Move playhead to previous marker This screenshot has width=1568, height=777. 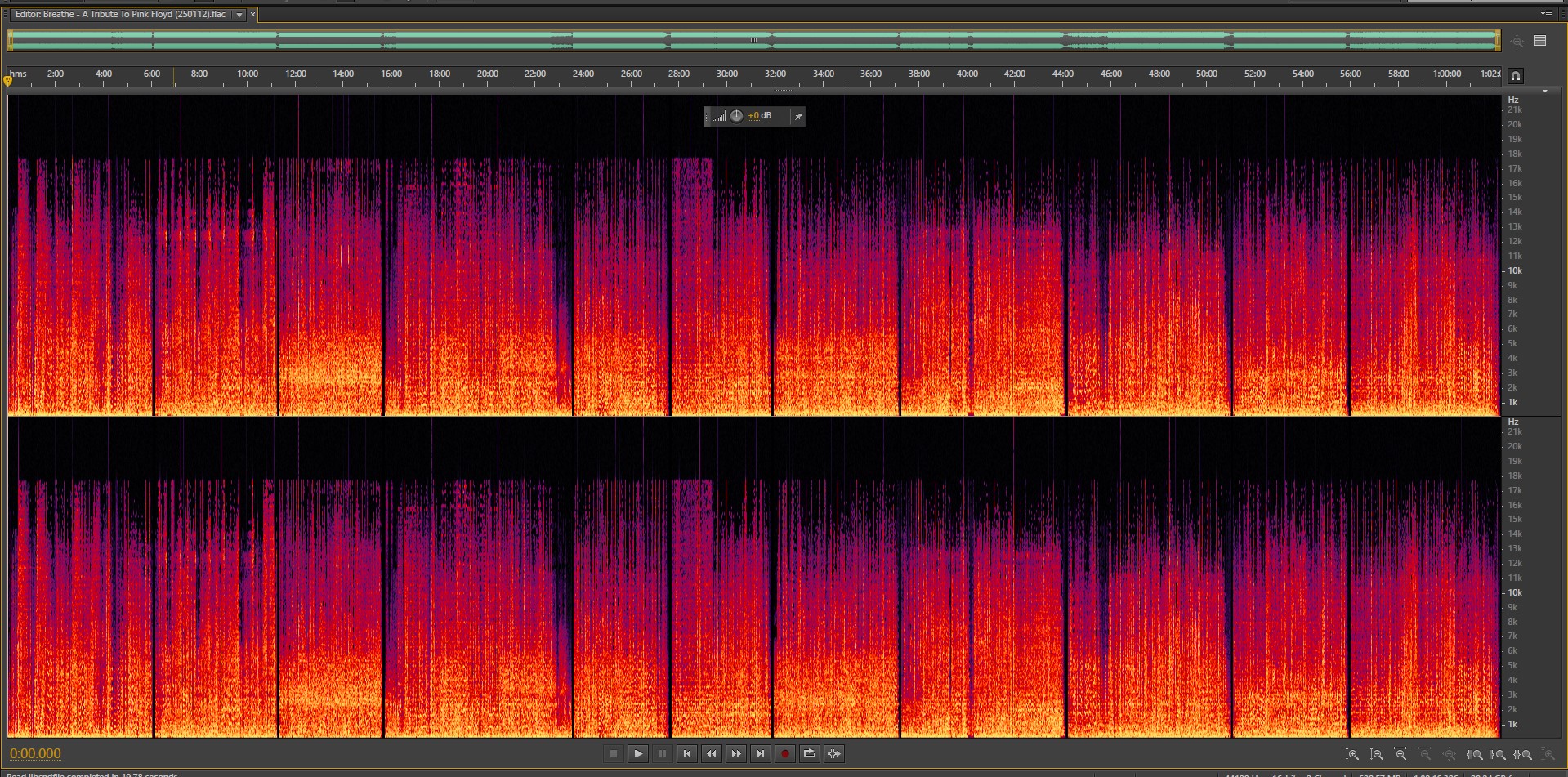coord(686,753)
